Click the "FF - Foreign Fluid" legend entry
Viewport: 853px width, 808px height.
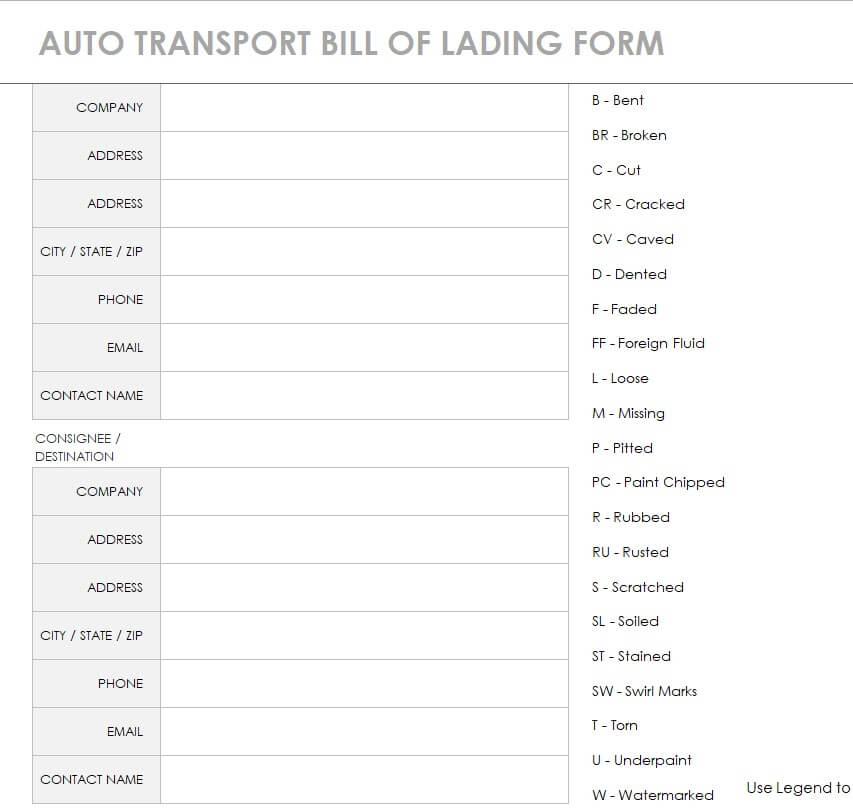648,343
